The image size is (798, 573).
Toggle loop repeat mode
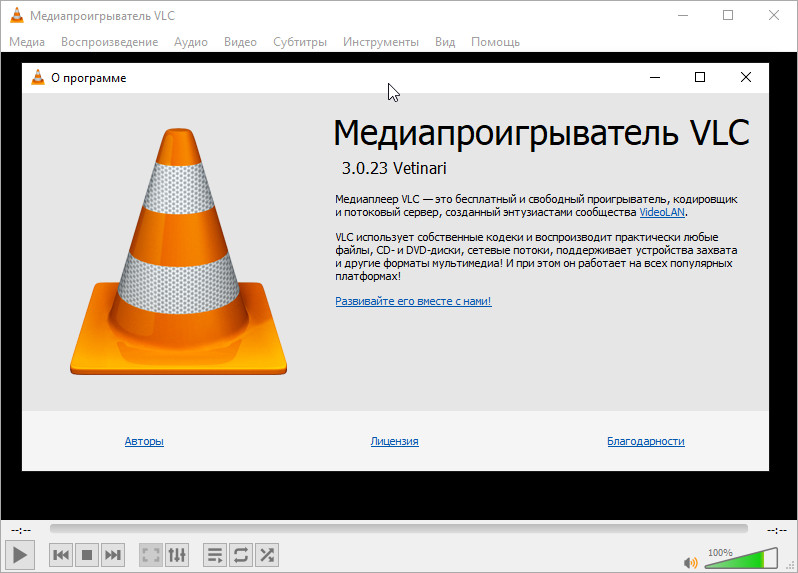240,554
